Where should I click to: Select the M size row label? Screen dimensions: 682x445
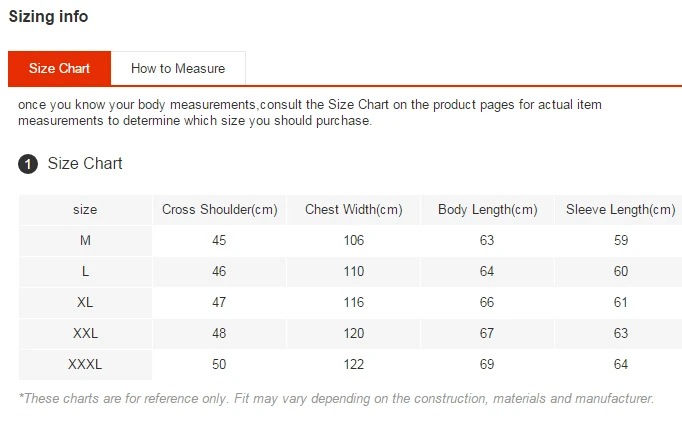click(x=85, y=241)
